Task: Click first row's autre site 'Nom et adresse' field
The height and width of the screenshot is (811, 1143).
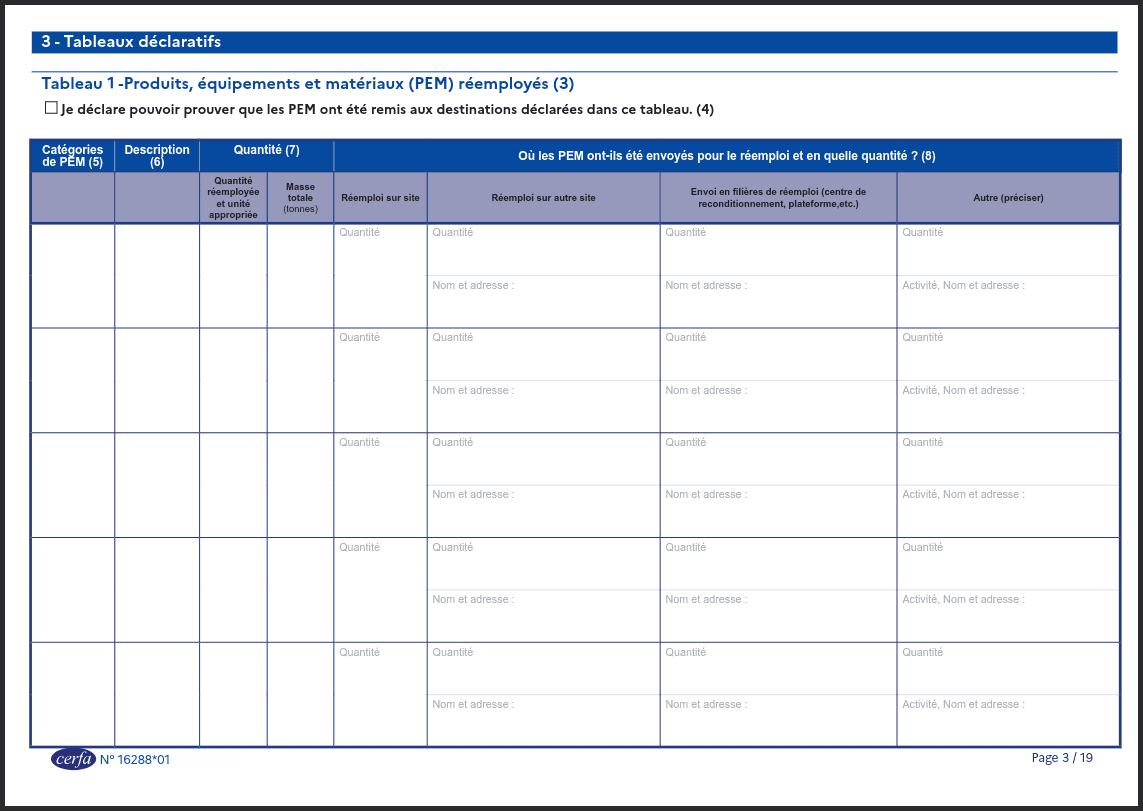Action: point(544,302)
